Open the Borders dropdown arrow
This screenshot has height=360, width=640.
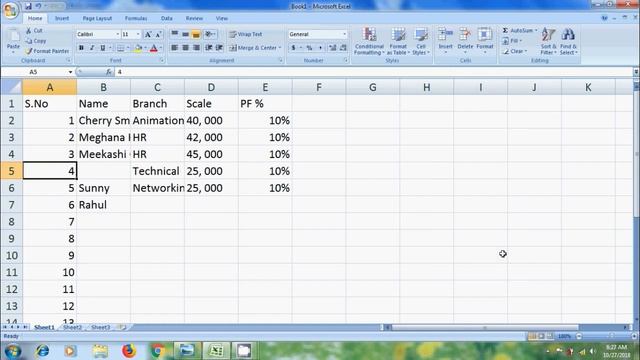point(128,48)
